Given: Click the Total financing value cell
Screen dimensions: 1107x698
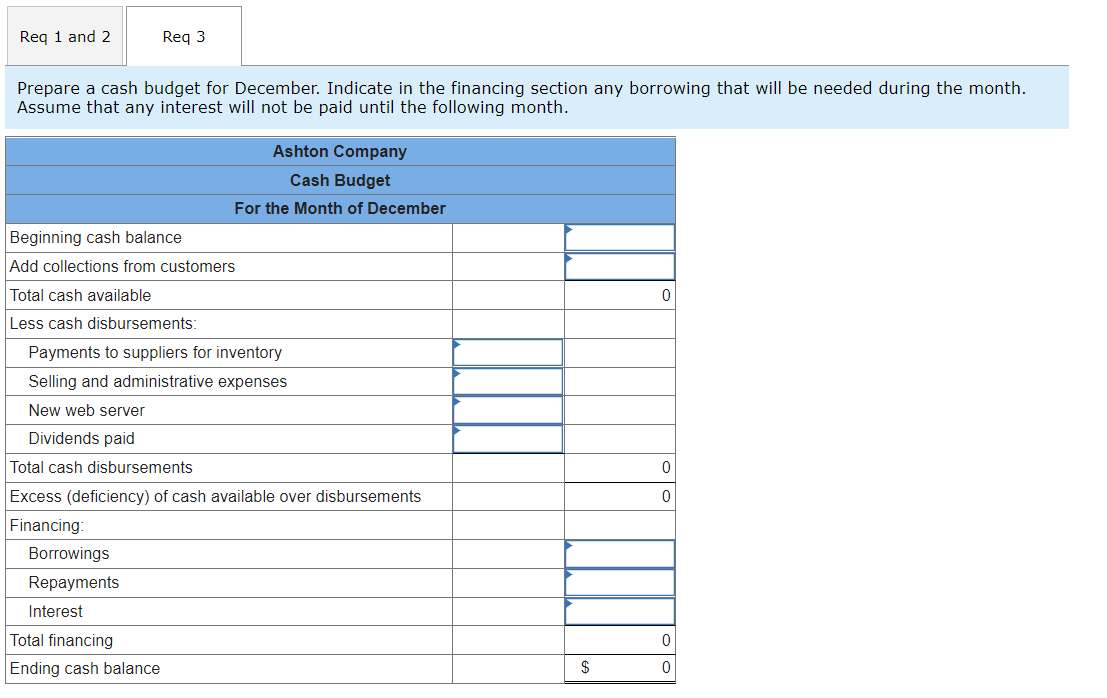Looking at the screenshot, I should (x=619, y=641).
